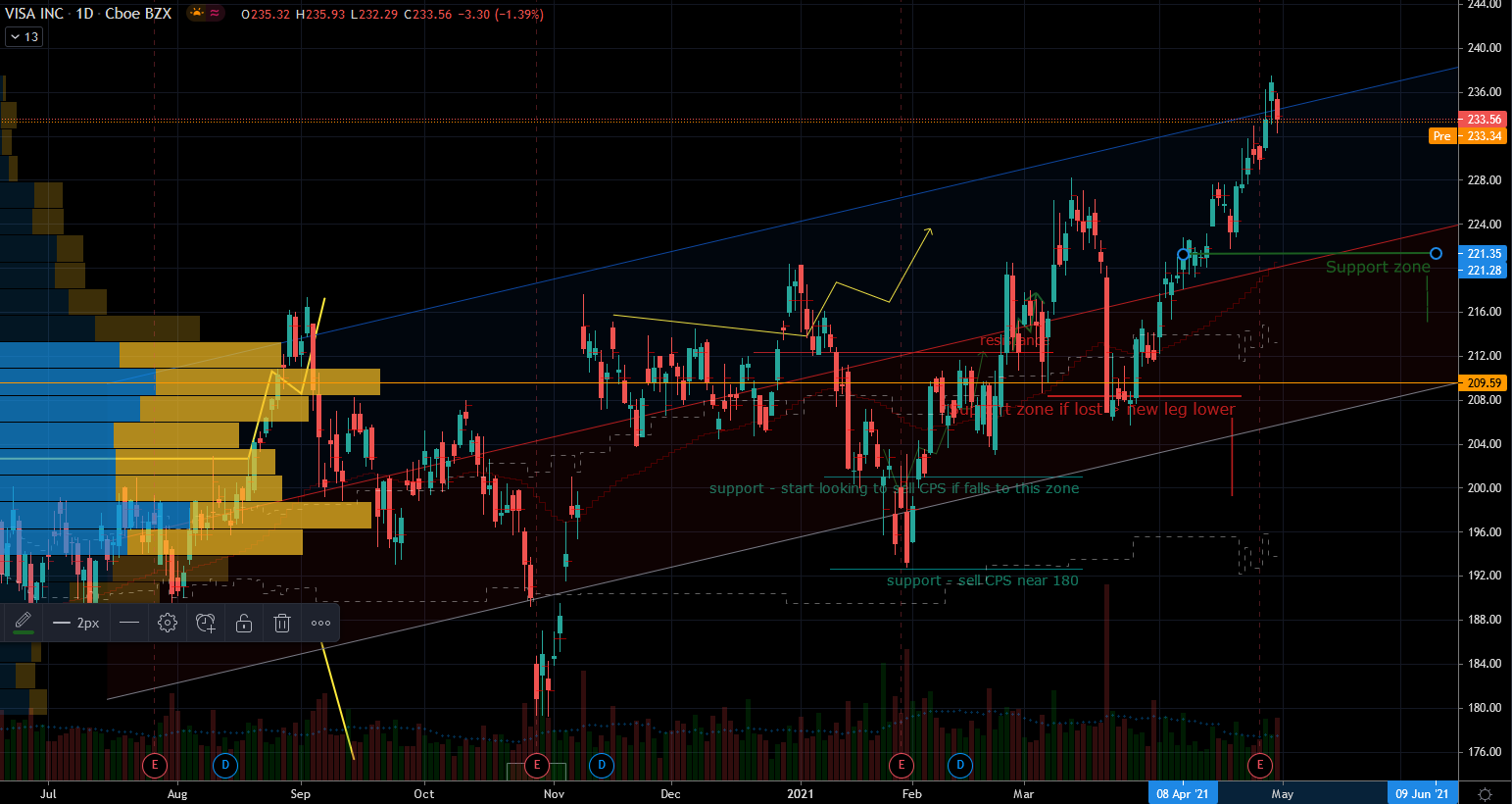Viewport: 1512px width, 804px height.
Task: Click the Pre 233.34 pre-market price label
Action: click(x=1468, y=136)
